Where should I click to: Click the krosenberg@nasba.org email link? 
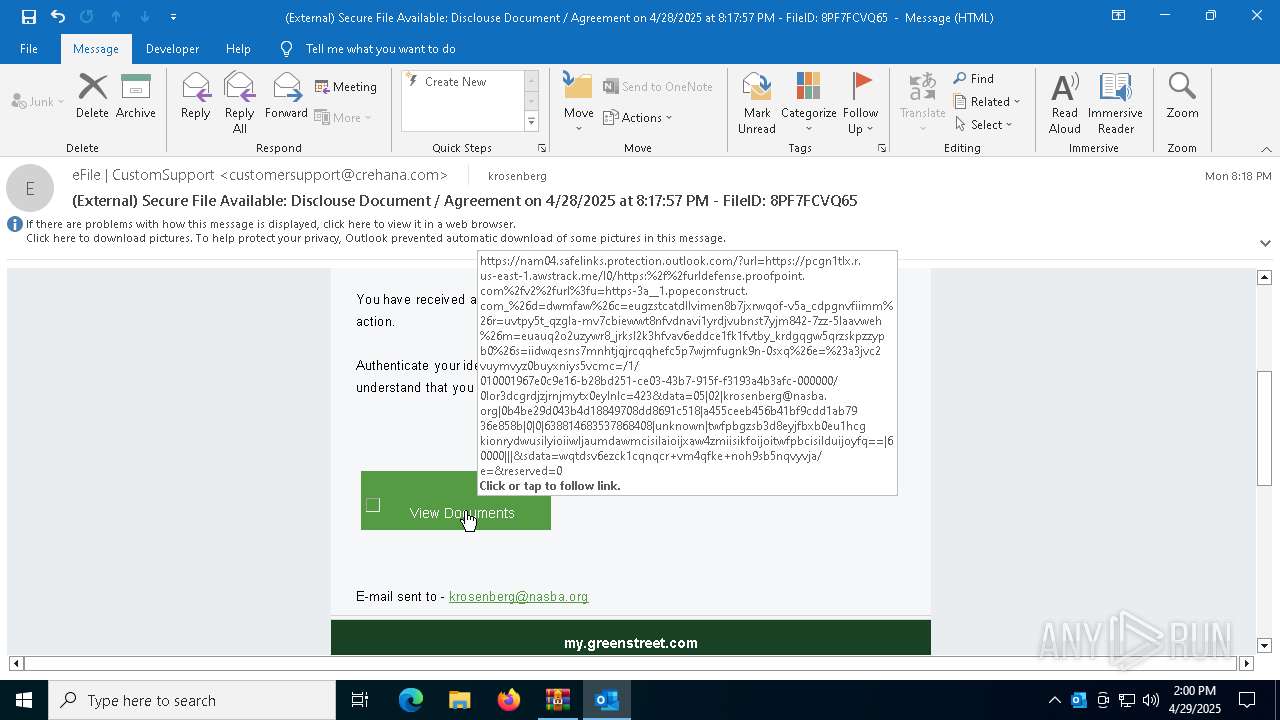[518, 597]
